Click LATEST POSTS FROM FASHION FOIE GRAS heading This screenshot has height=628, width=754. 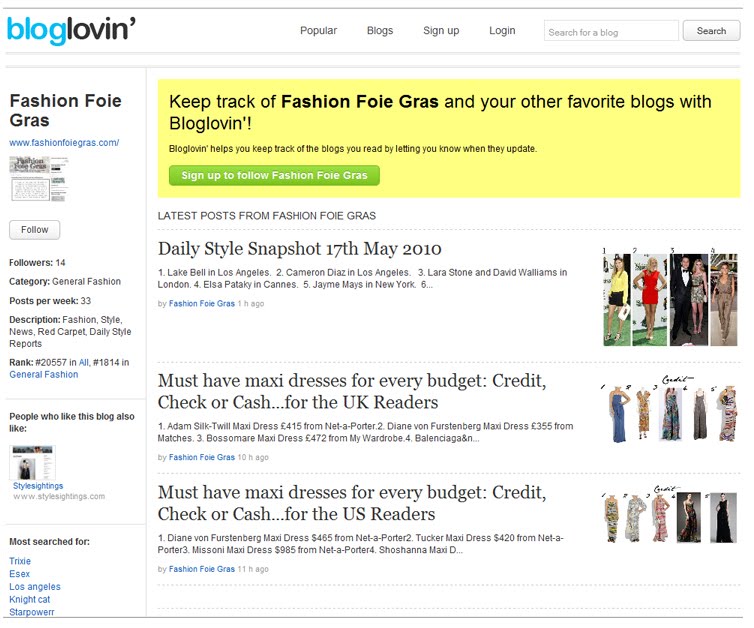[x=267, y=216]
